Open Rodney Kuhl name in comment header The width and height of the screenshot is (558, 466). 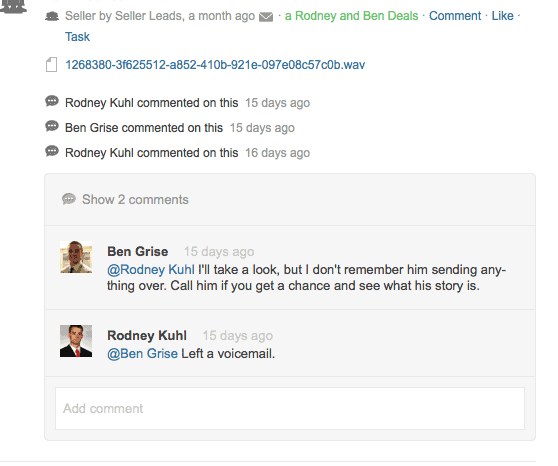pyautogui.click(x=147, y=335)
